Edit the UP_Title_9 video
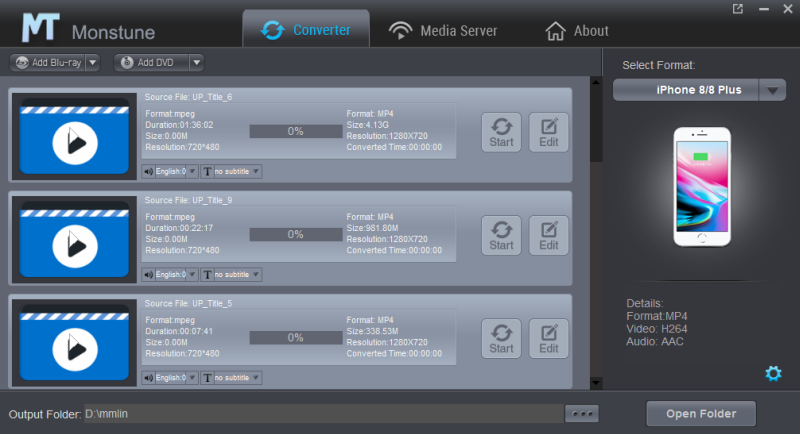 click(x=548, y=235)
